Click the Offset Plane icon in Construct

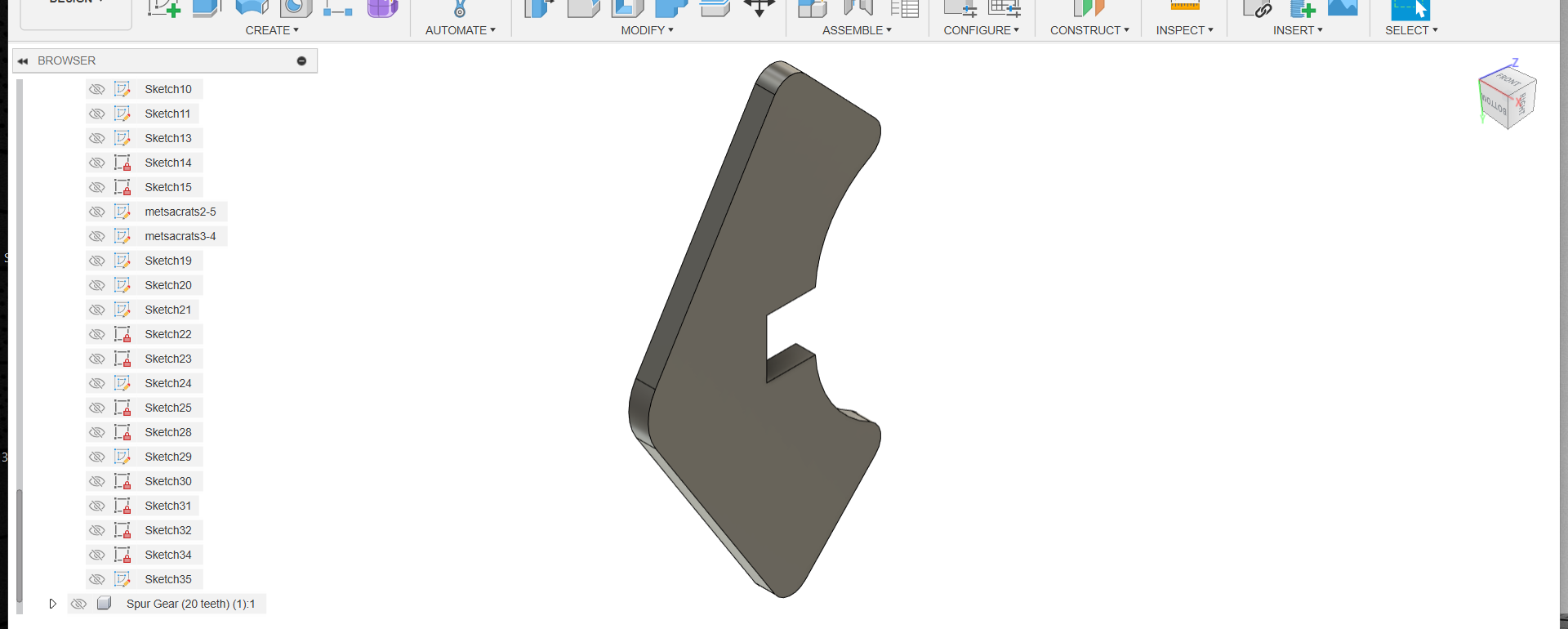pos(1089,8)
